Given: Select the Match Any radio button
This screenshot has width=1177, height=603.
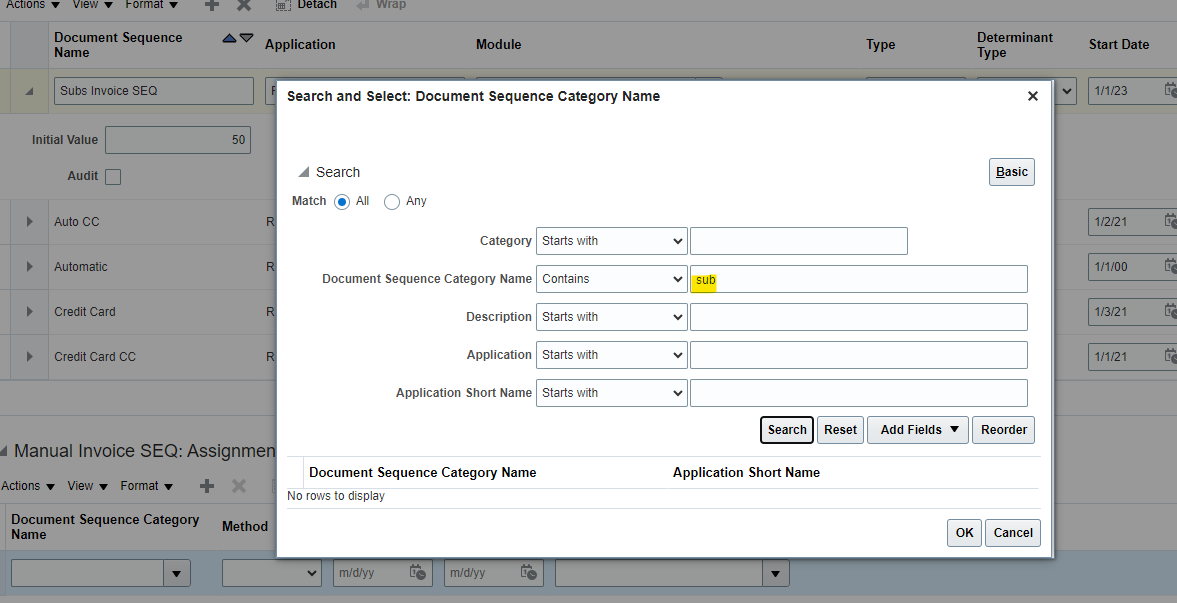Looking at the screenshot, I should pyautogui.click(x=392, y=201).
